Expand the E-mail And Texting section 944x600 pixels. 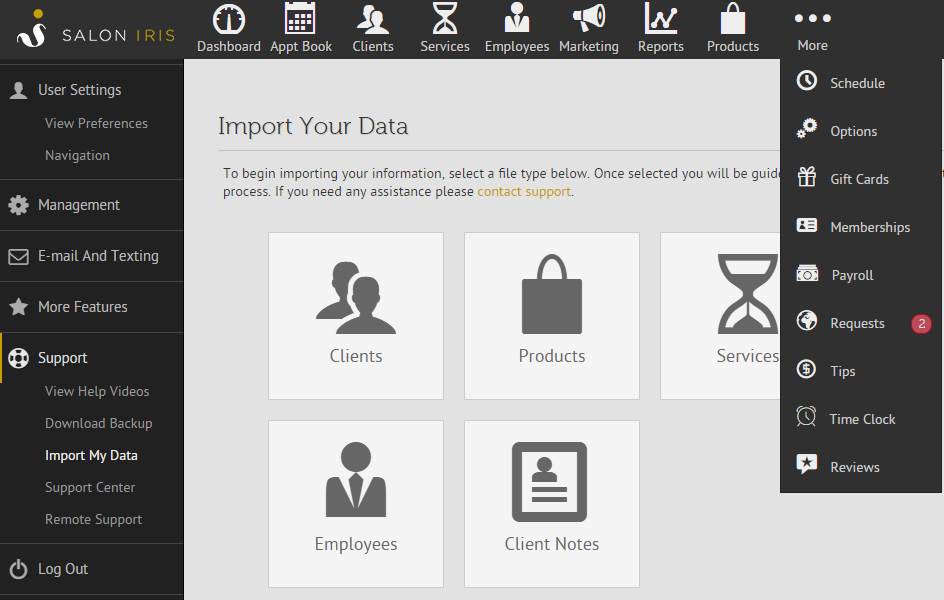pyautogui.click(x=98, y=256)
